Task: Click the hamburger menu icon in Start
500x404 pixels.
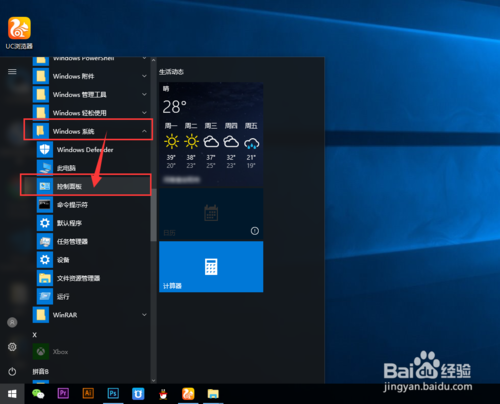Action: pyautogui.click(x=12, y=72)
